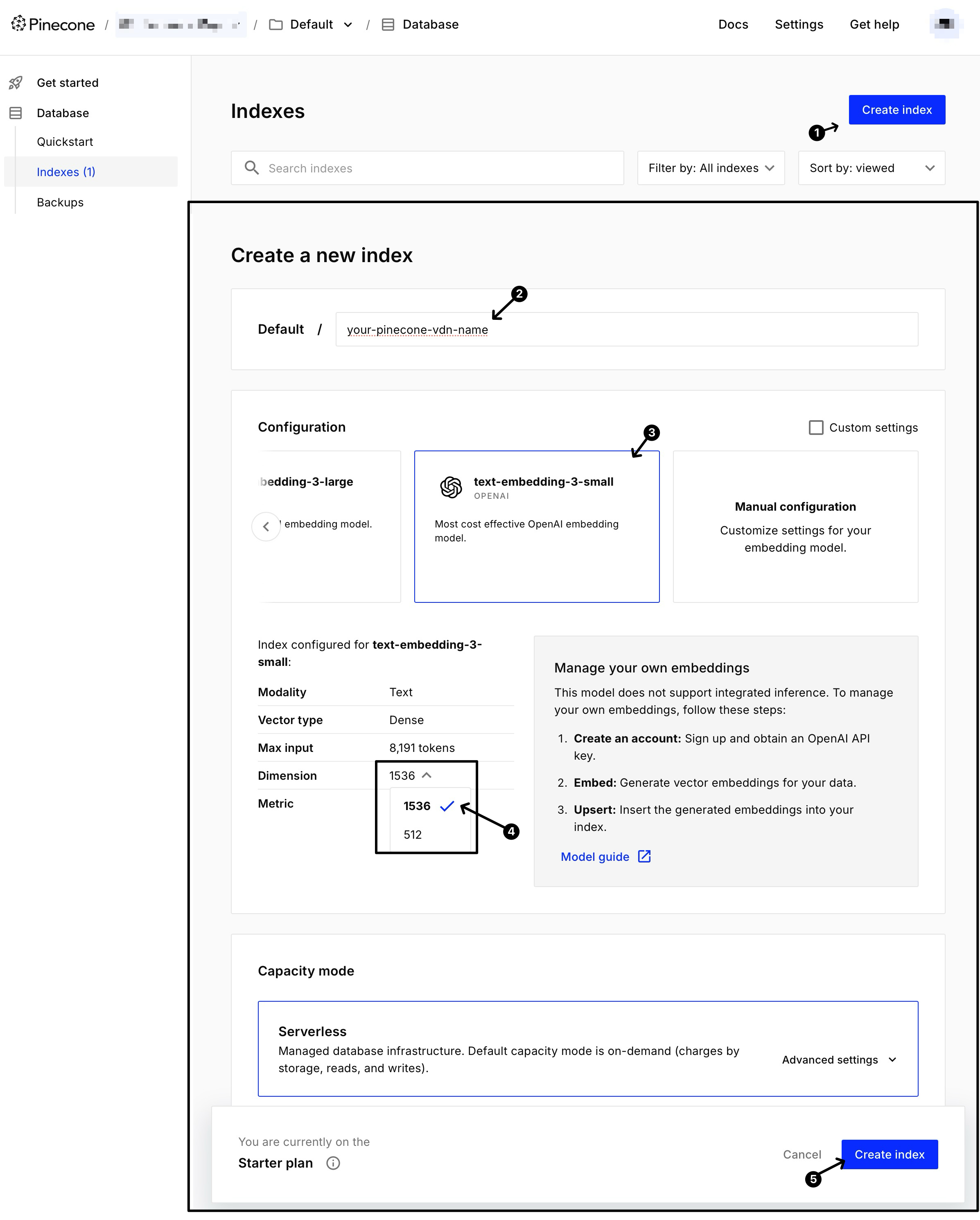Open the Filter by All indexes dropdown
Screen dimensions: 980x1220
[710, 168]
